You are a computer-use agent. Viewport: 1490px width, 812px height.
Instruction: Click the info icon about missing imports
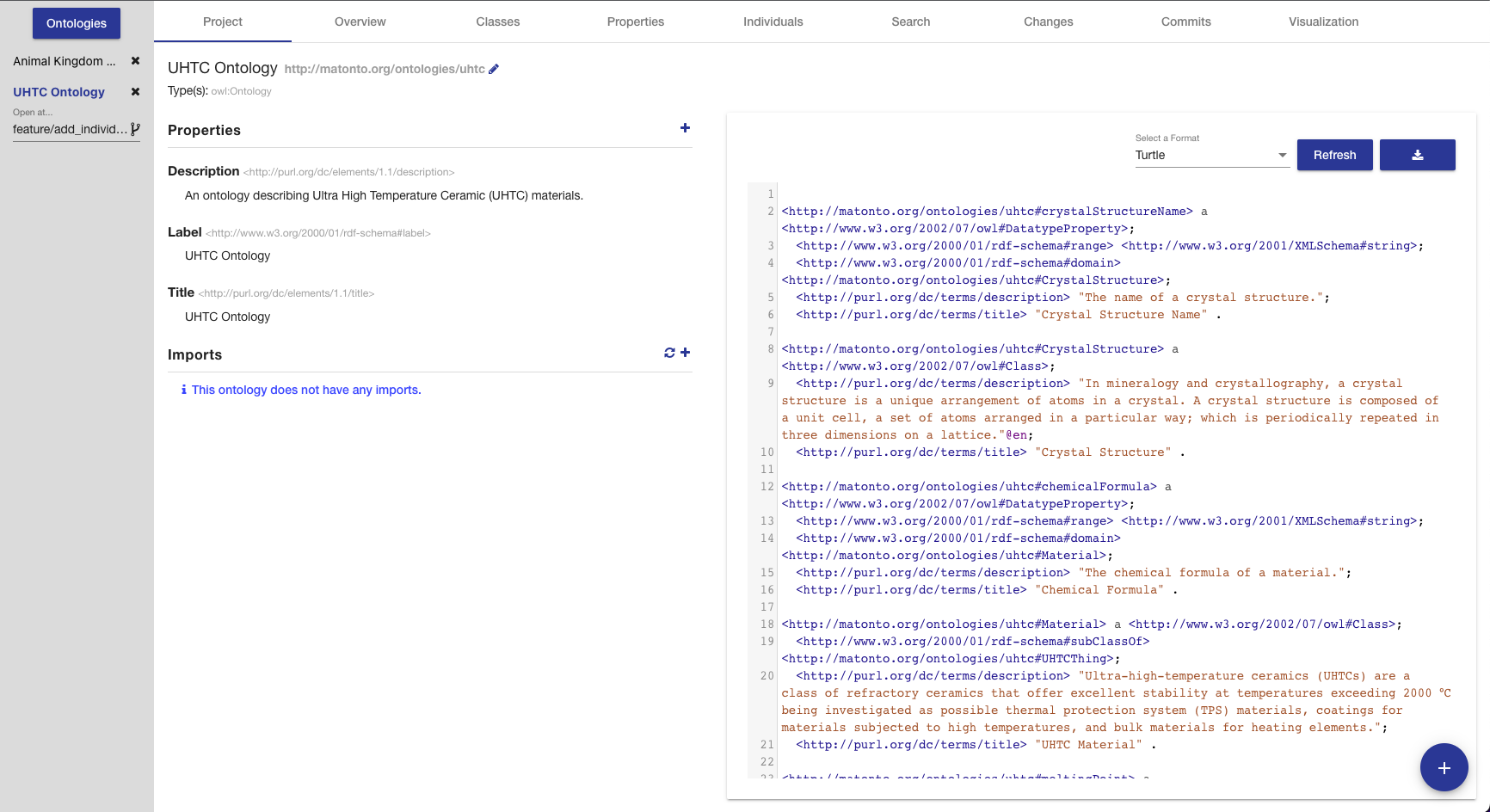point(182,390)
